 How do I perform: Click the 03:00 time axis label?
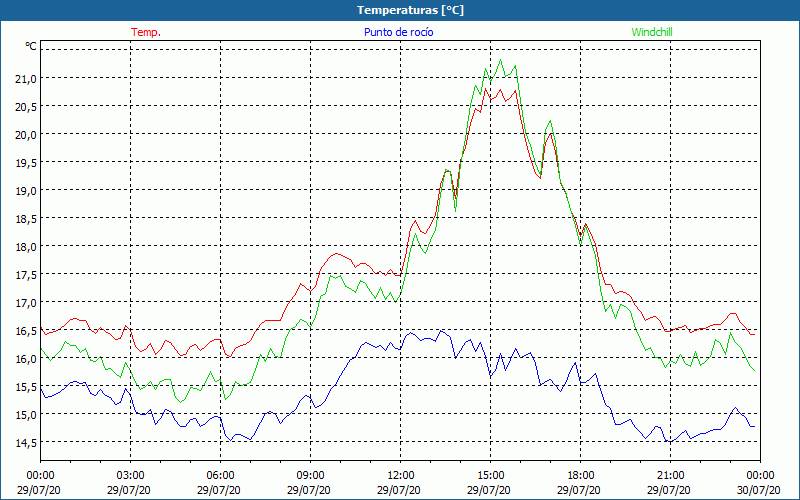[131, 476]
